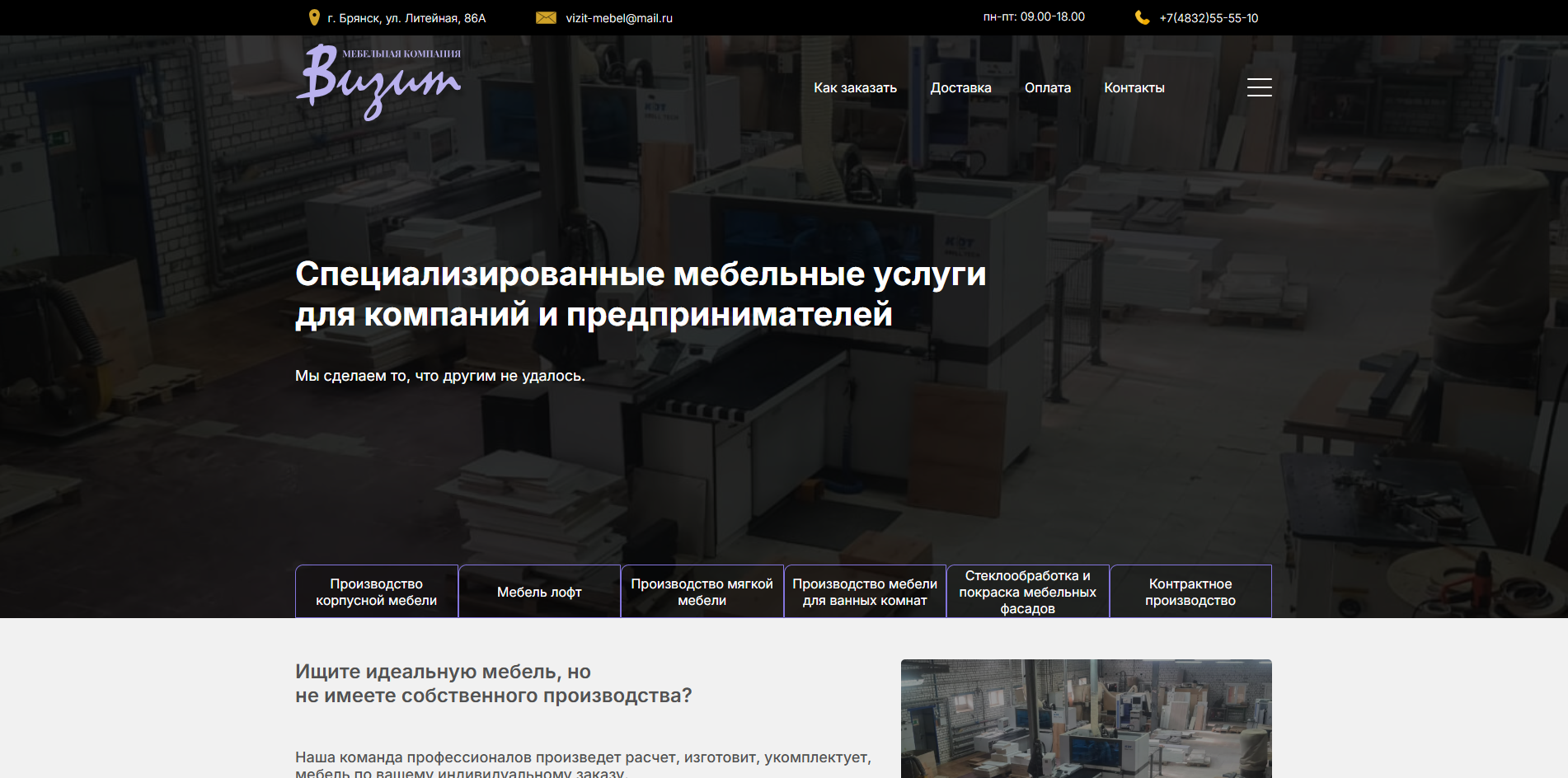Click the paragraph starting Наша команда профессионалов
Screen dimensions: 1568x778
583,765
